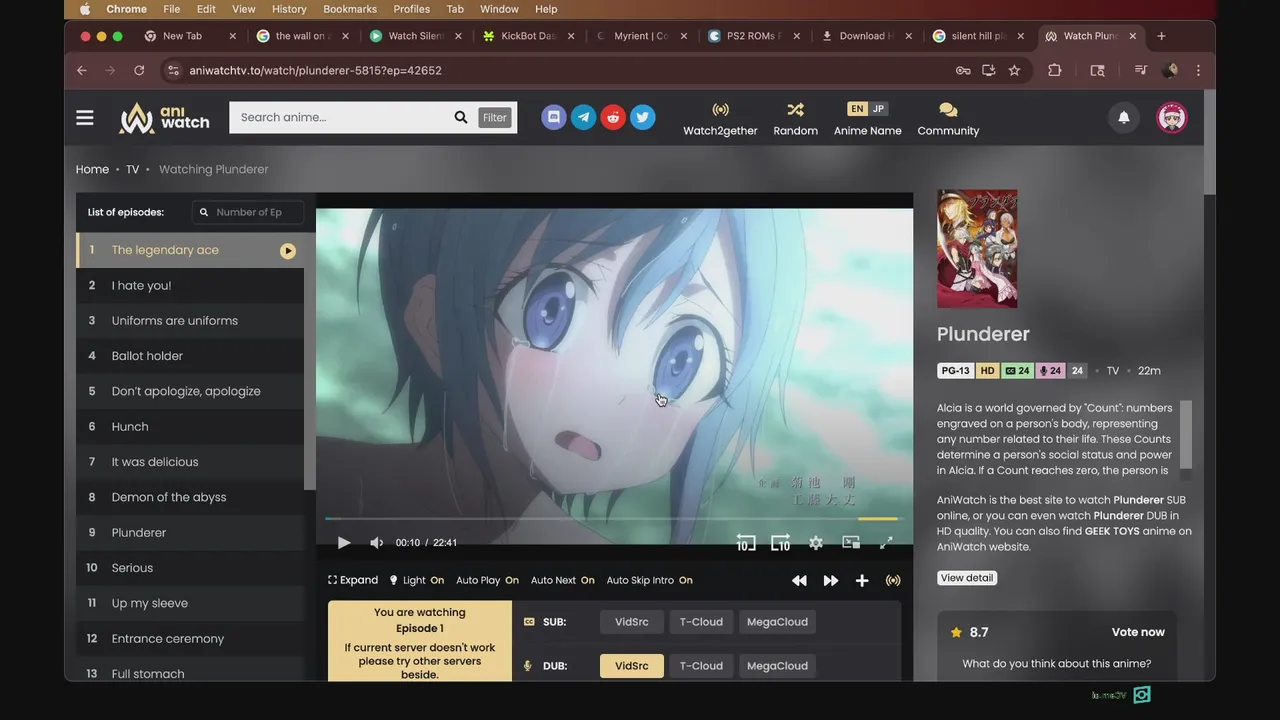Focus Number of Ep search field
Screen dimensions: 1280x720
[248, 212]
